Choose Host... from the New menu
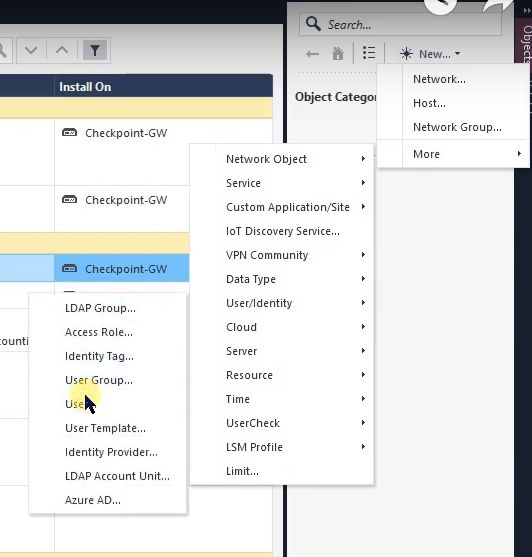 (429, 103)
